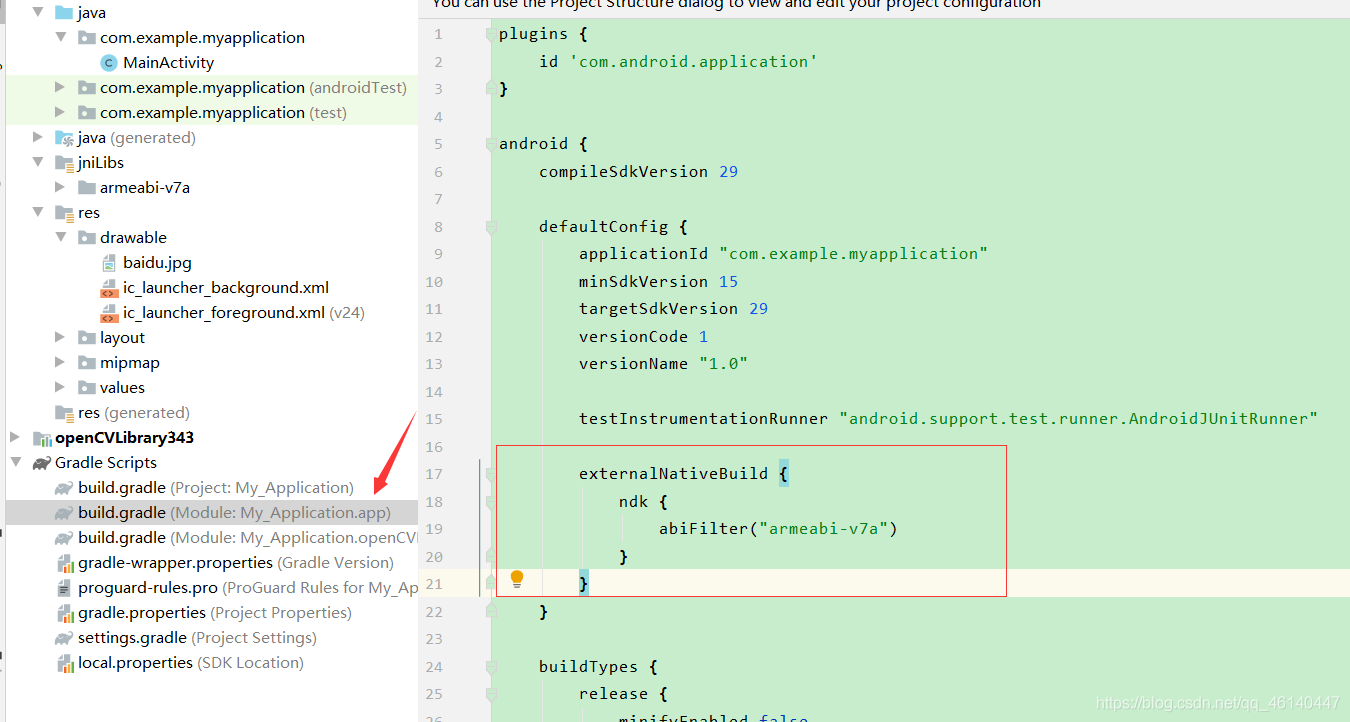Click the settings.gradle elephant icon

[x=65, y=638]
